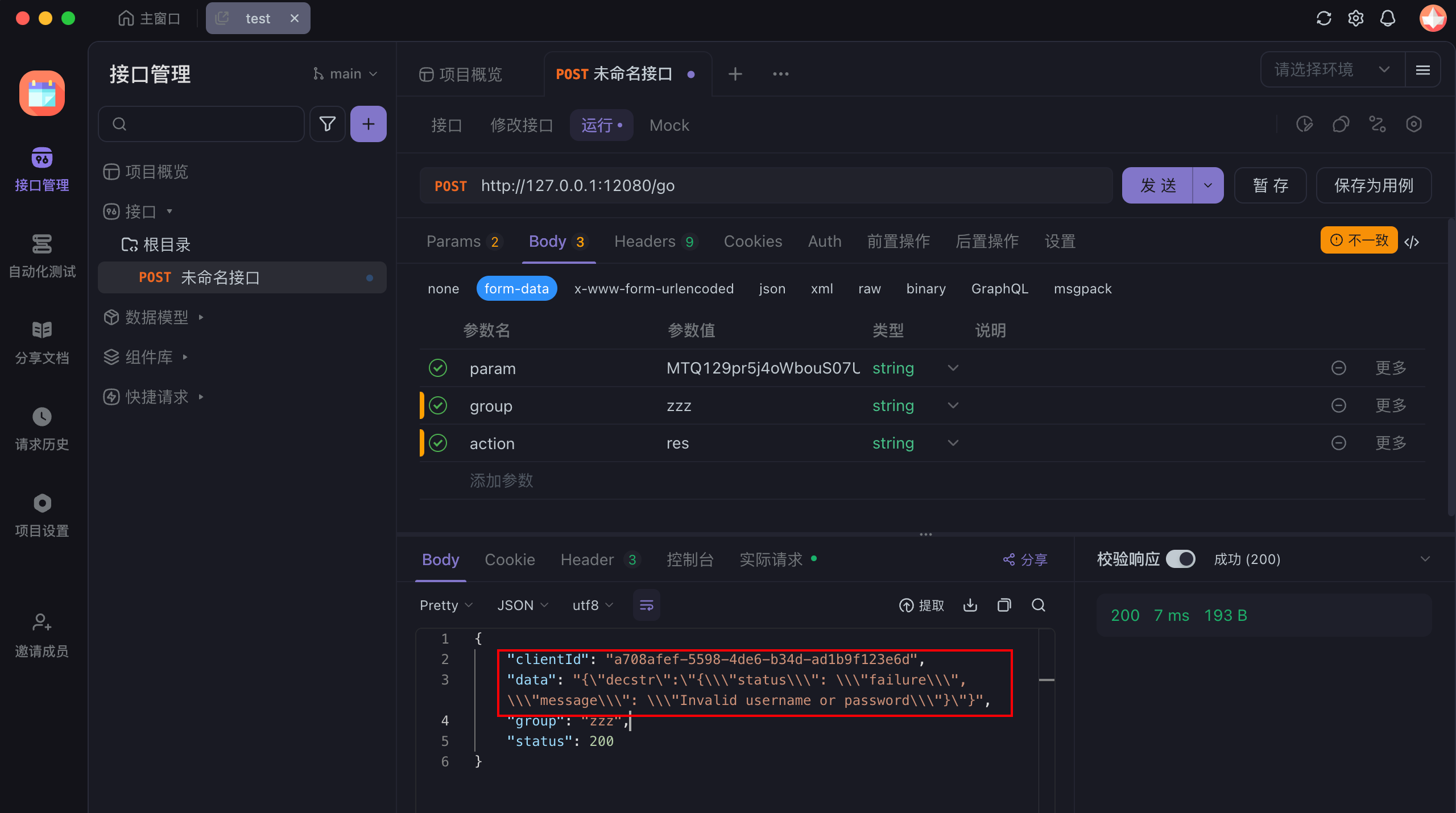Viewport: 1456px width, 813px height.
Task: Download the response body
Action: point(970,605)
